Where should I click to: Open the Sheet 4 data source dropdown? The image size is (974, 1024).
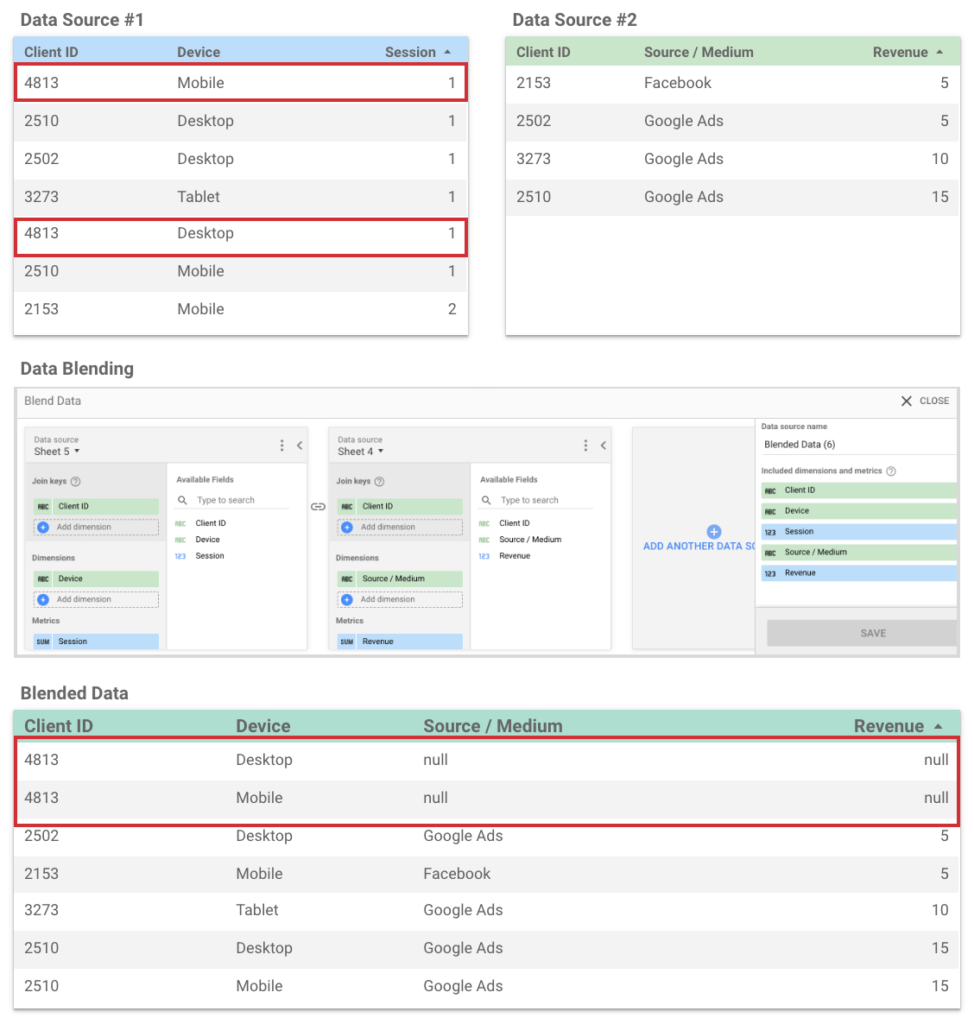click(361, 452)
